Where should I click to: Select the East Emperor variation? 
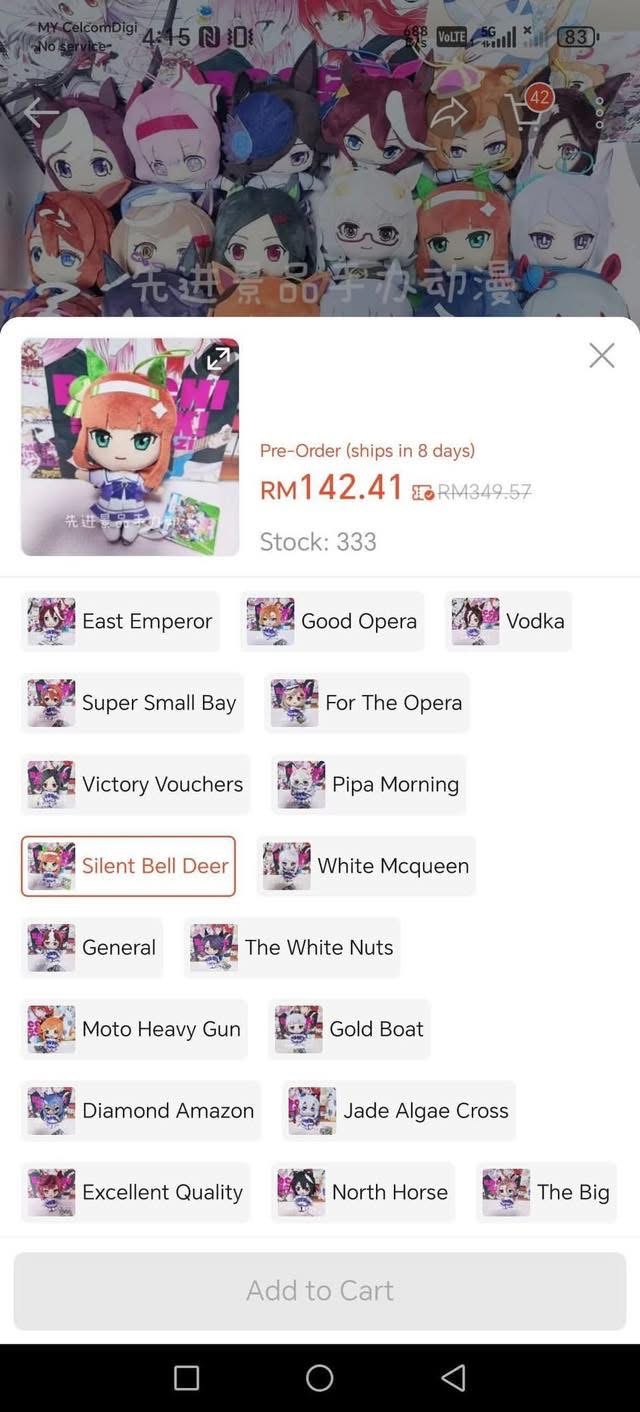(x=120, y=621)
